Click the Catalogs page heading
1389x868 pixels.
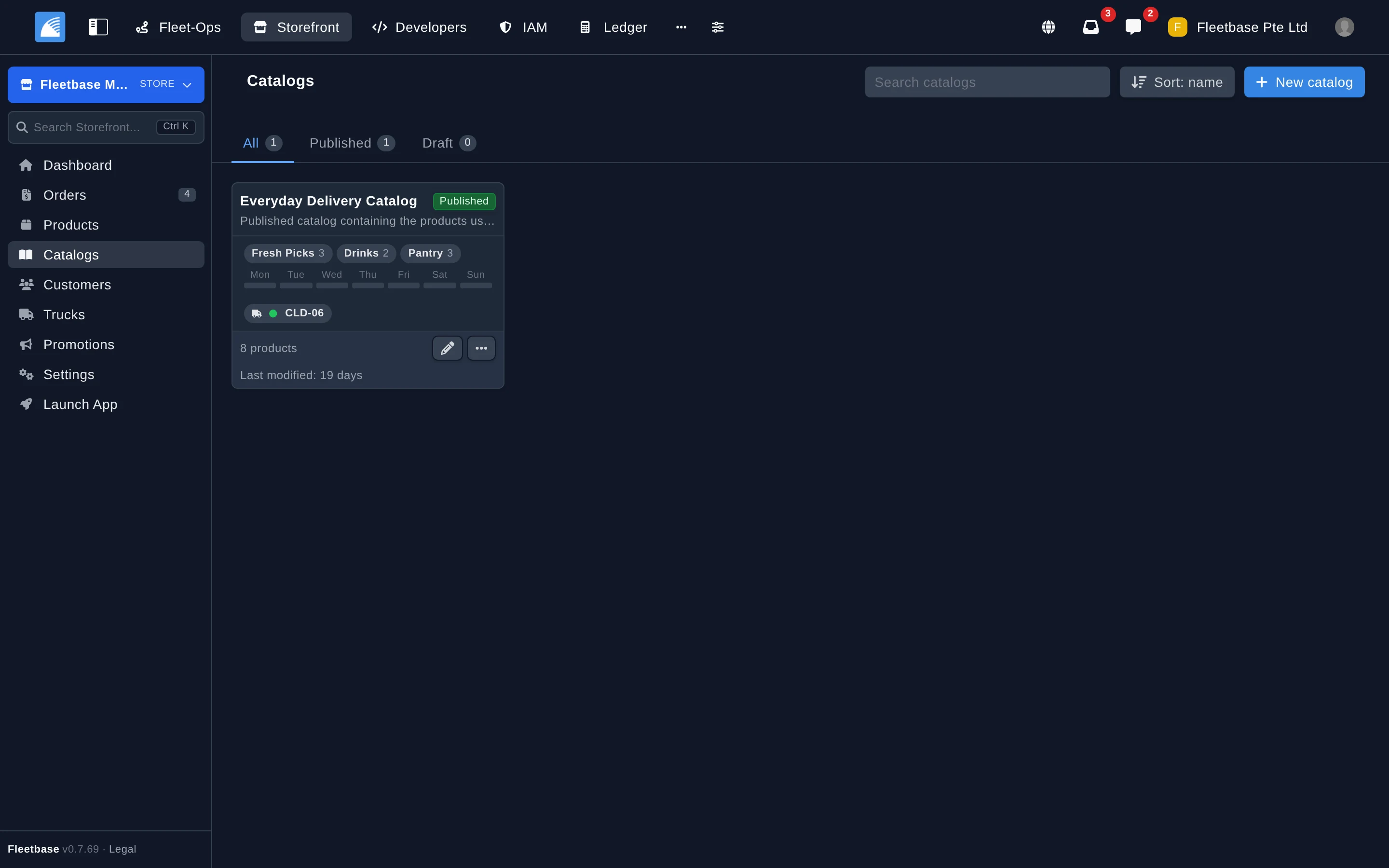click(280, 81)
